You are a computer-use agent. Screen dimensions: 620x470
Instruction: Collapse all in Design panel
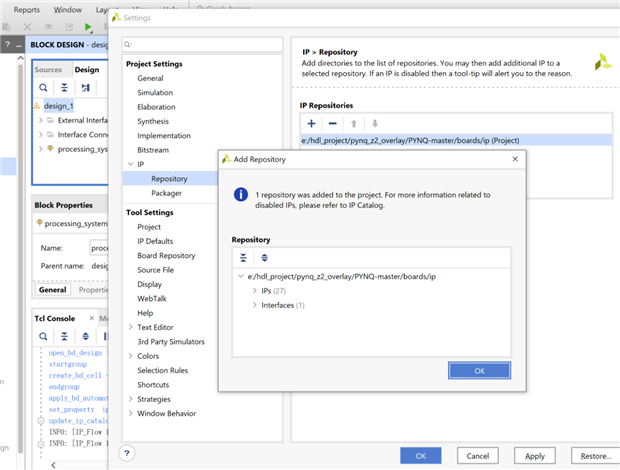64,87
